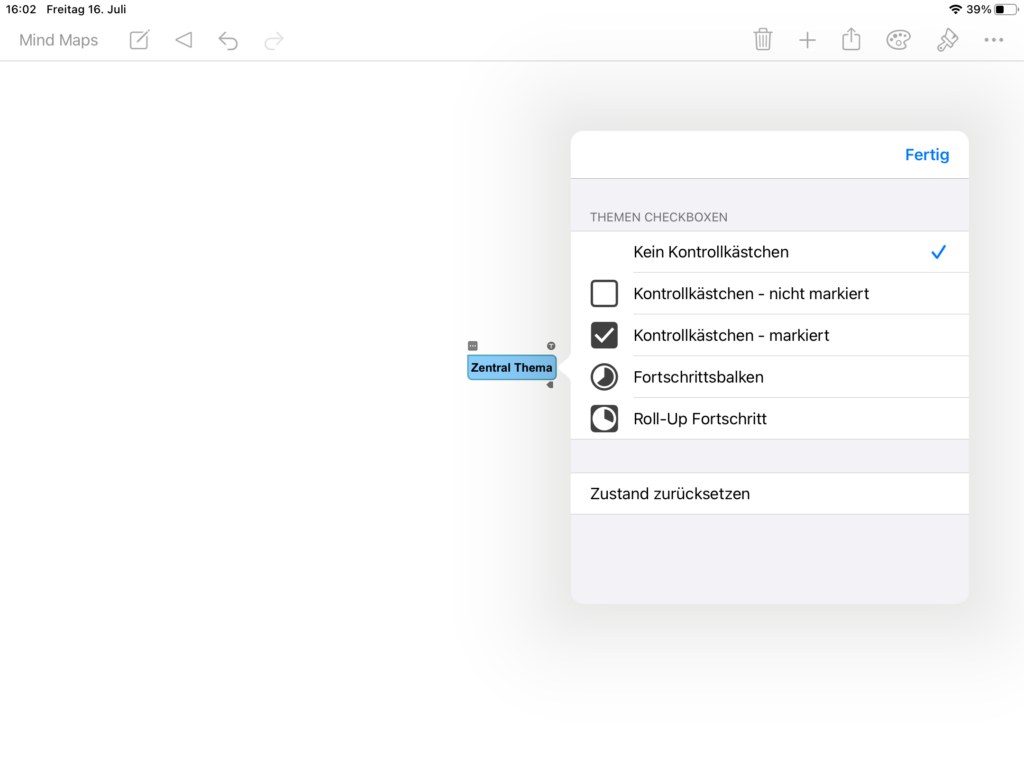Tap the trash icon to delete topic

[x=763, y=40]
